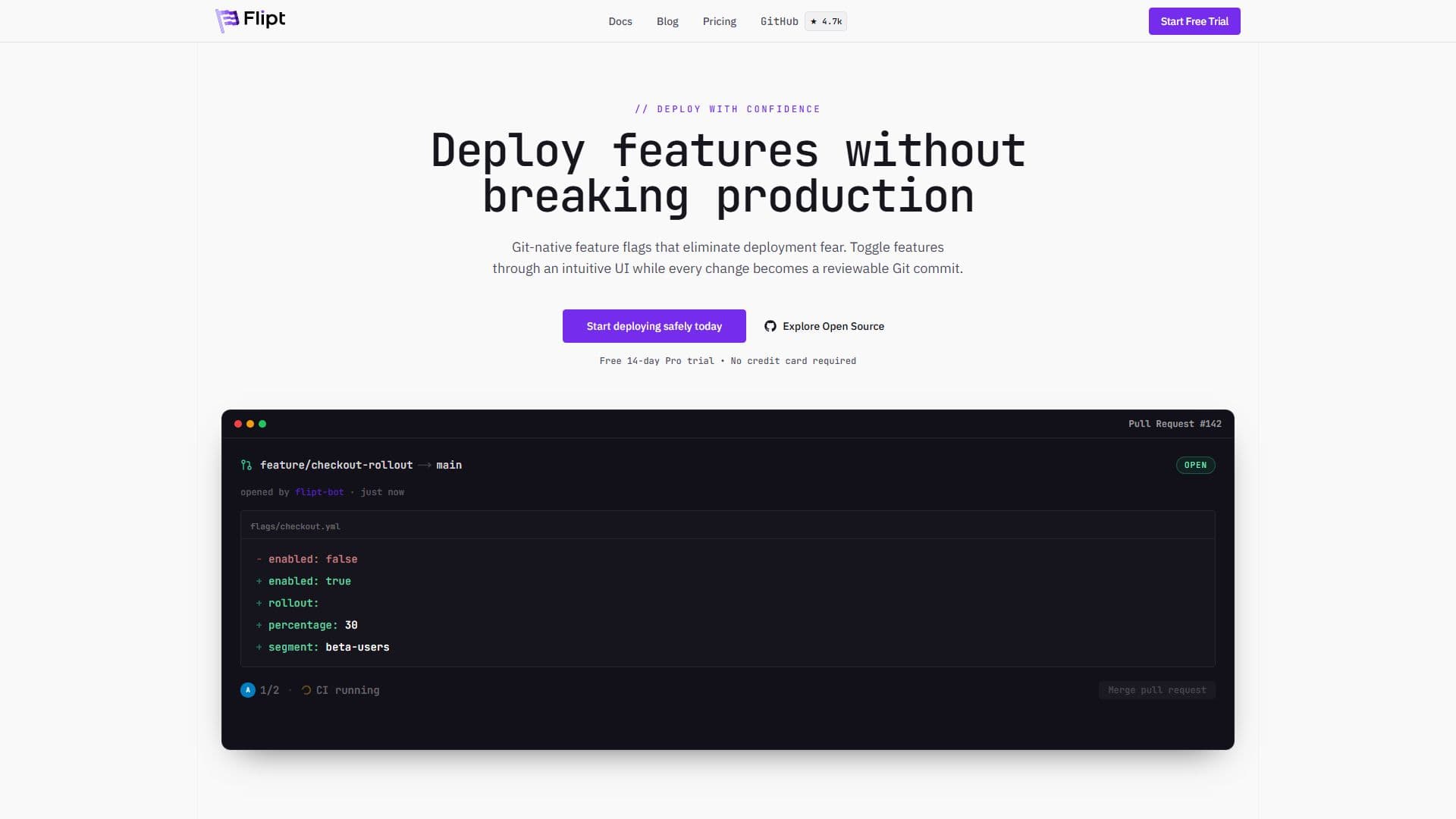Click the added line segment: beta-users
Screen dimensions: 1456x819
(328, 647)
